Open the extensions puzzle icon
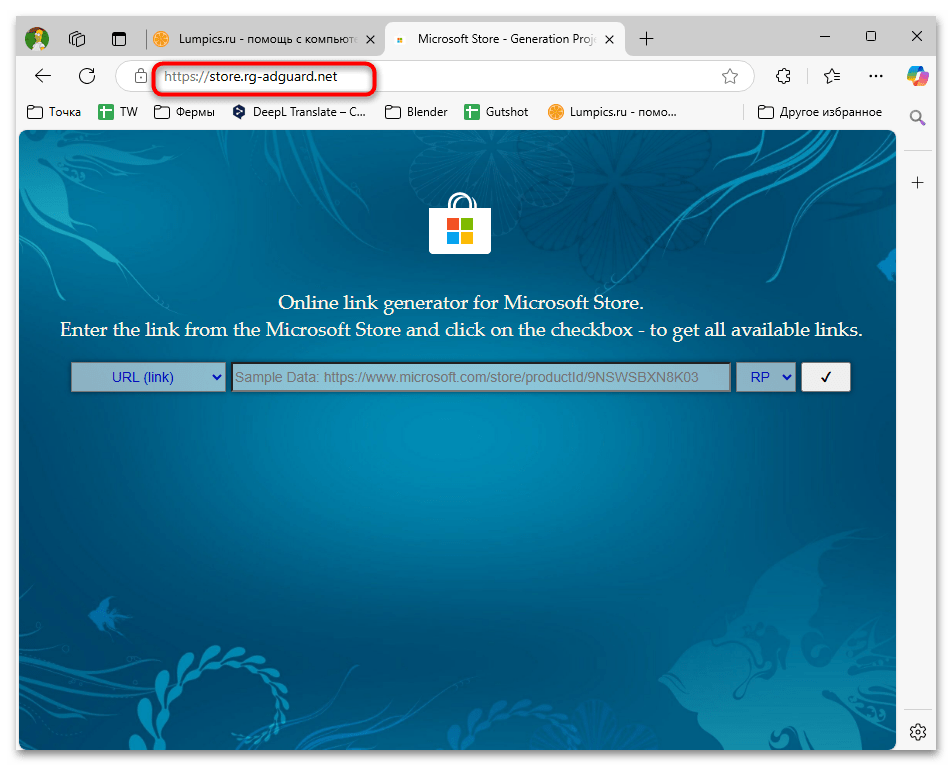 coord(783,76)
